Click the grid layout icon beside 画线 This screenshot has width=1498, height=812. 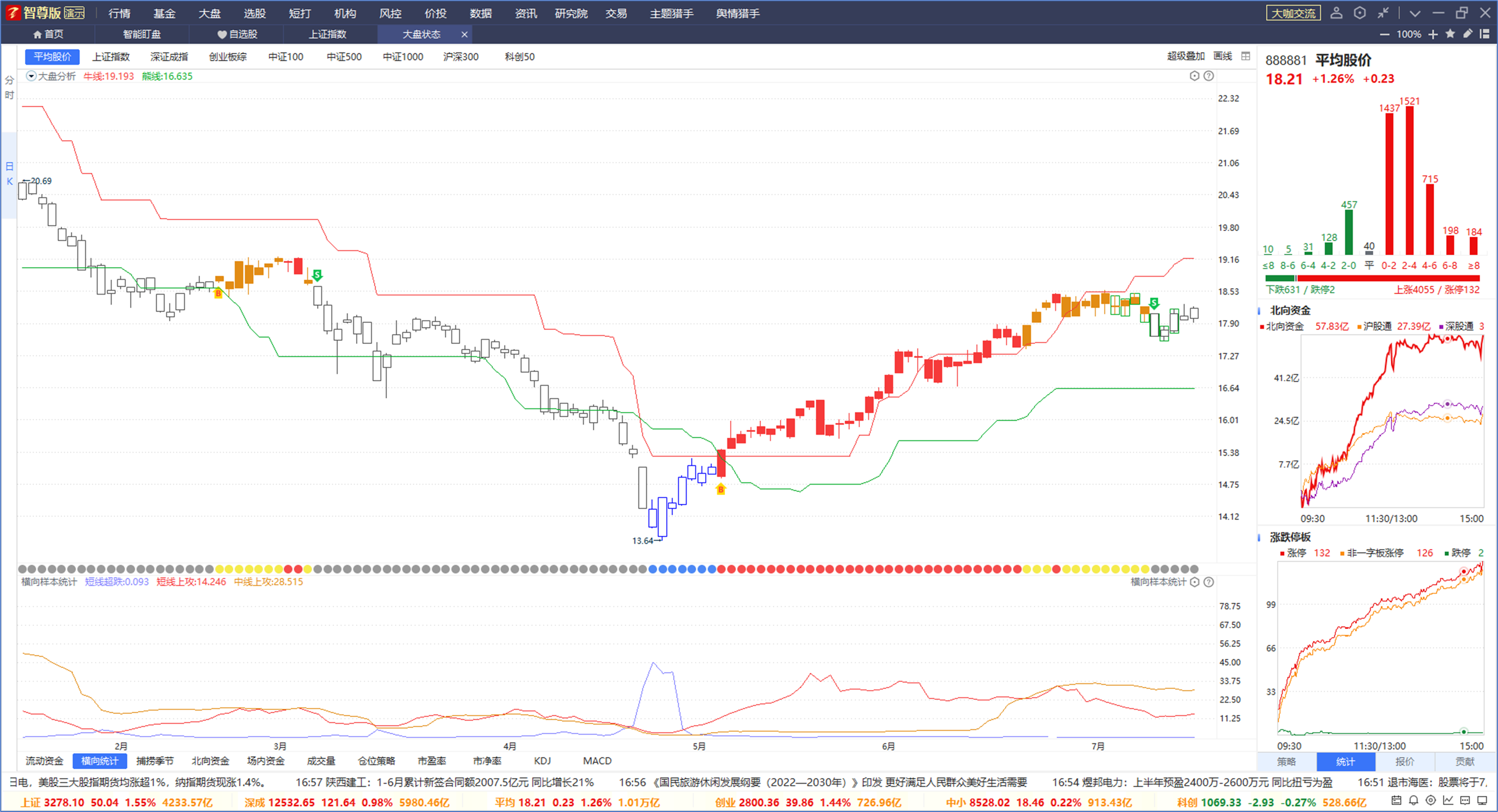click(1246, 56)
